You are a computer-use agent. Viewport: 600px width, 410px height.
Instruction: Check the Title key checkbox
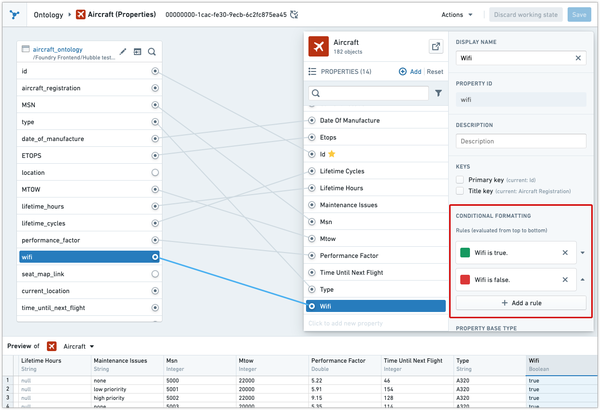coord(461,193)
